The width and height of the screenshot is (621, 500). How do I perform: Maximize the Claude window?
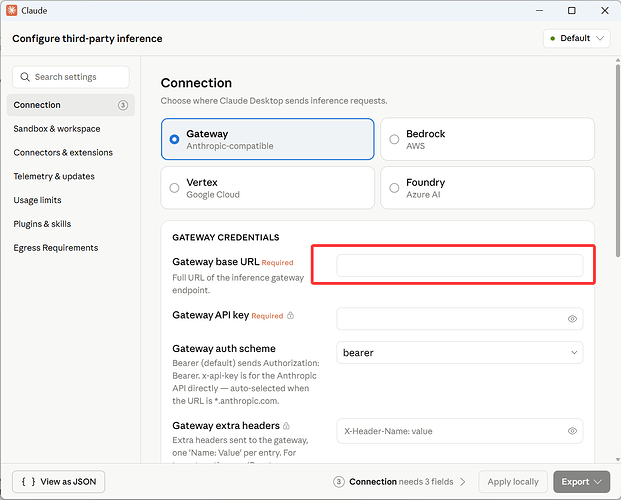pos(571,10)
